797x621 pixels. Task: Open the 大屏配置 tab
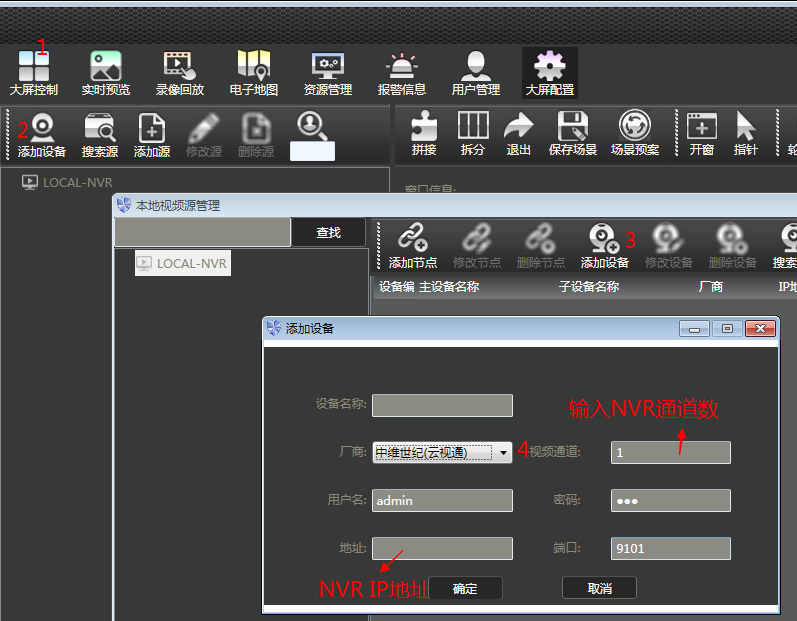(x=549, y=73)
